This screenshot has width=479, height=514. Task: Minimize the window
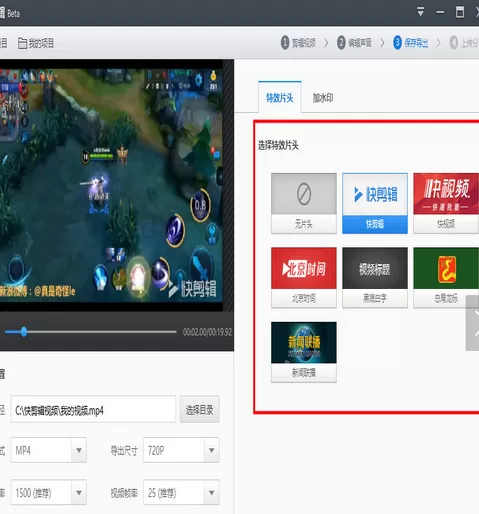point(440,12)
